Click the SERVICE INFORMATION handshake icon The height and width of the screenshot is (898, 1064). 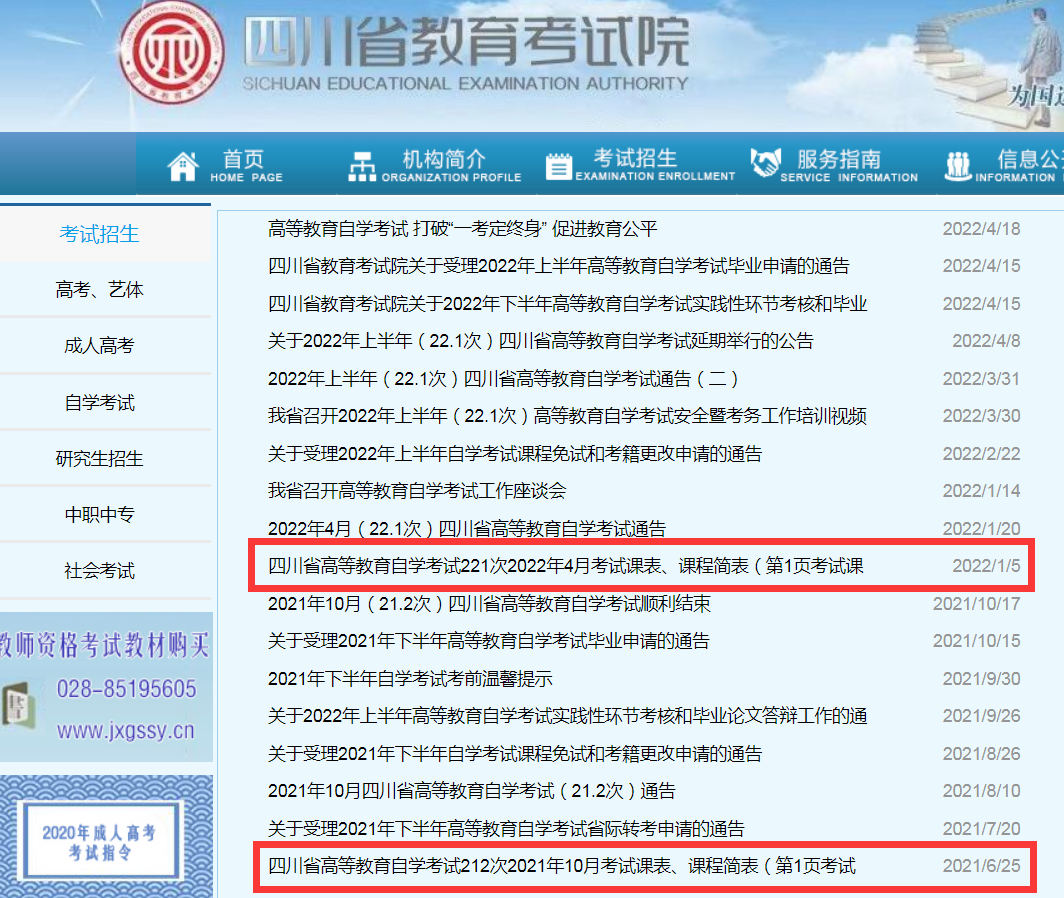[x=766, y=163]
